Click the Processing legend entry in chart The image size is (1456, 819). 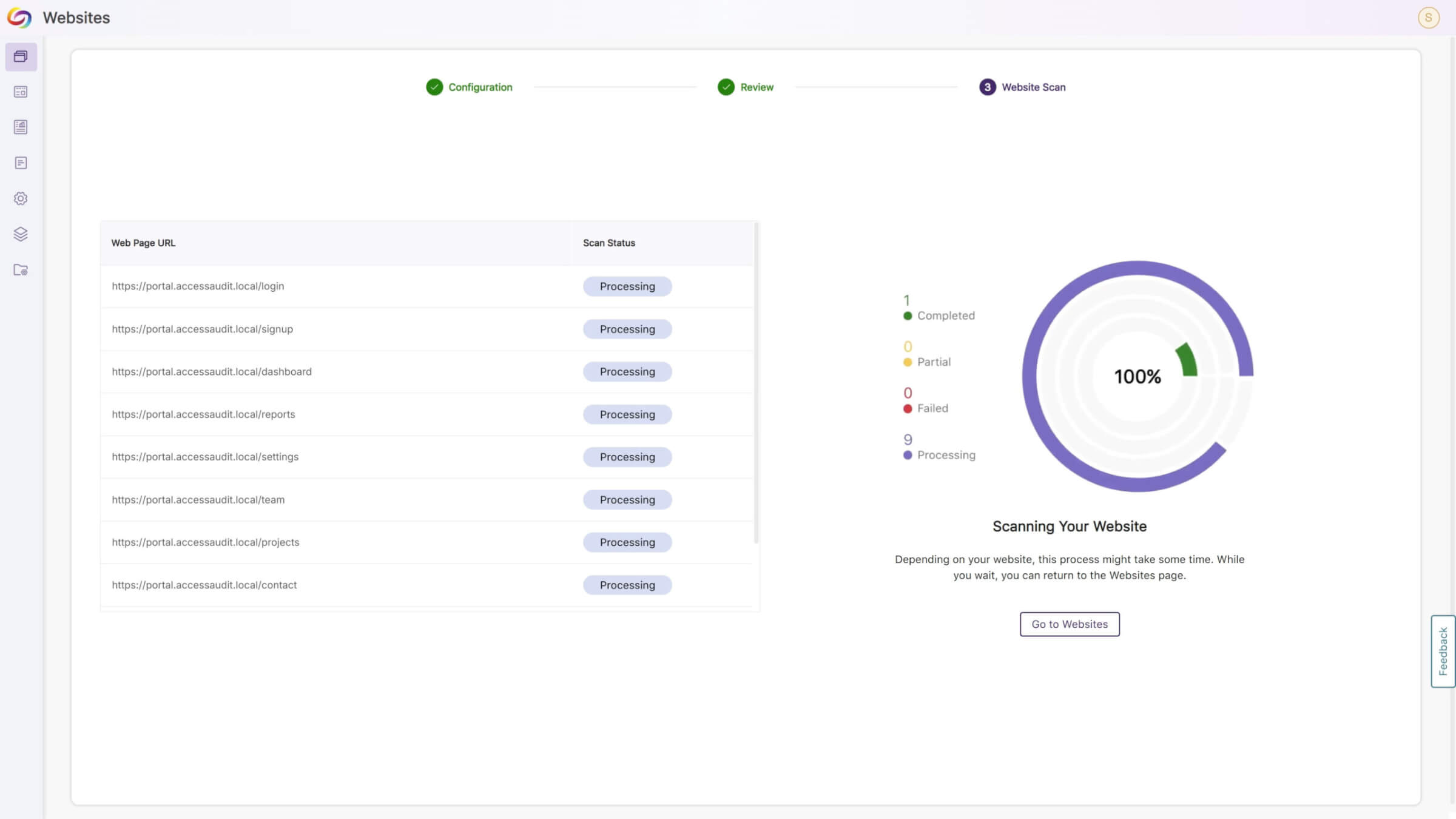point(939,448)
